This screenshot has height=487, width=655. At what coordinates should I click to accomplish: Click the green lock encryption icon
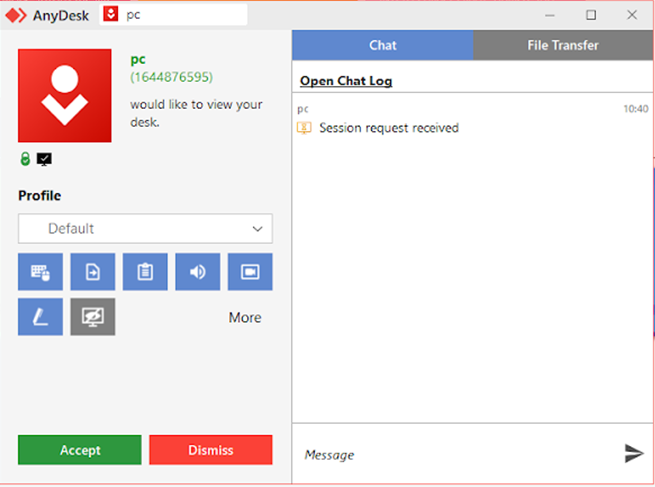[25, 159]
